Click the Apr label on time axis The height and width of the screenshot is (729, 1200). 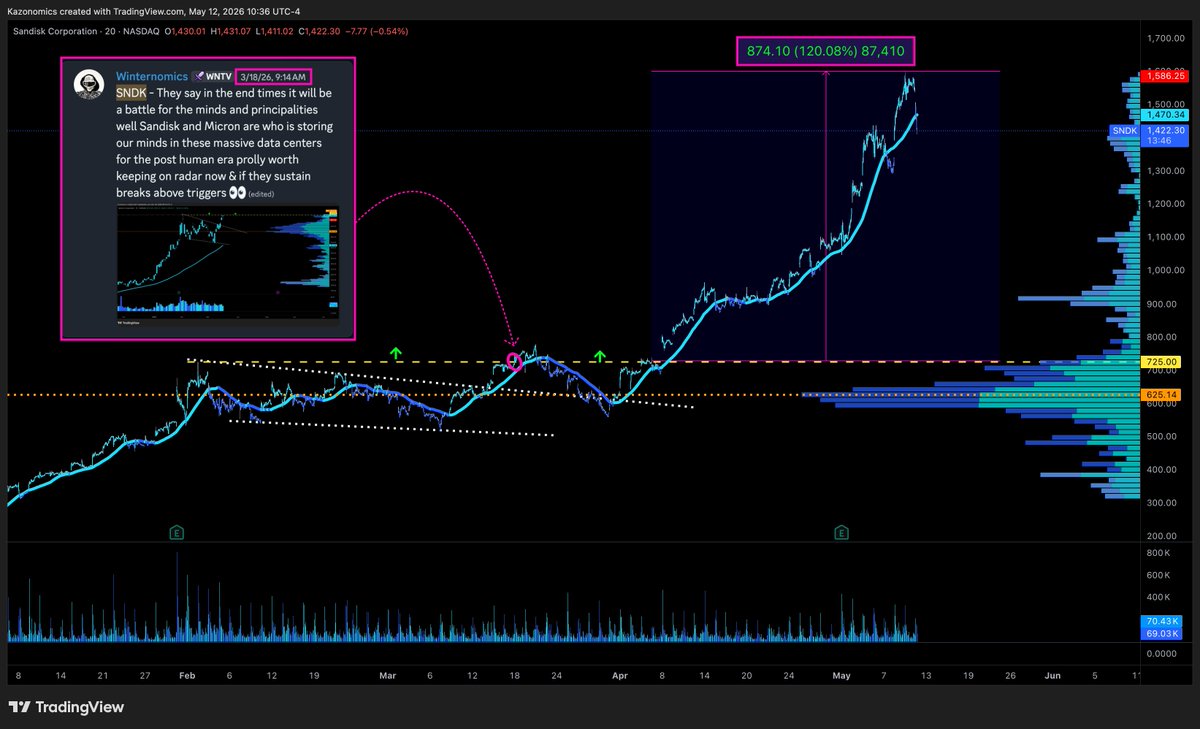[x=622, y=676]
